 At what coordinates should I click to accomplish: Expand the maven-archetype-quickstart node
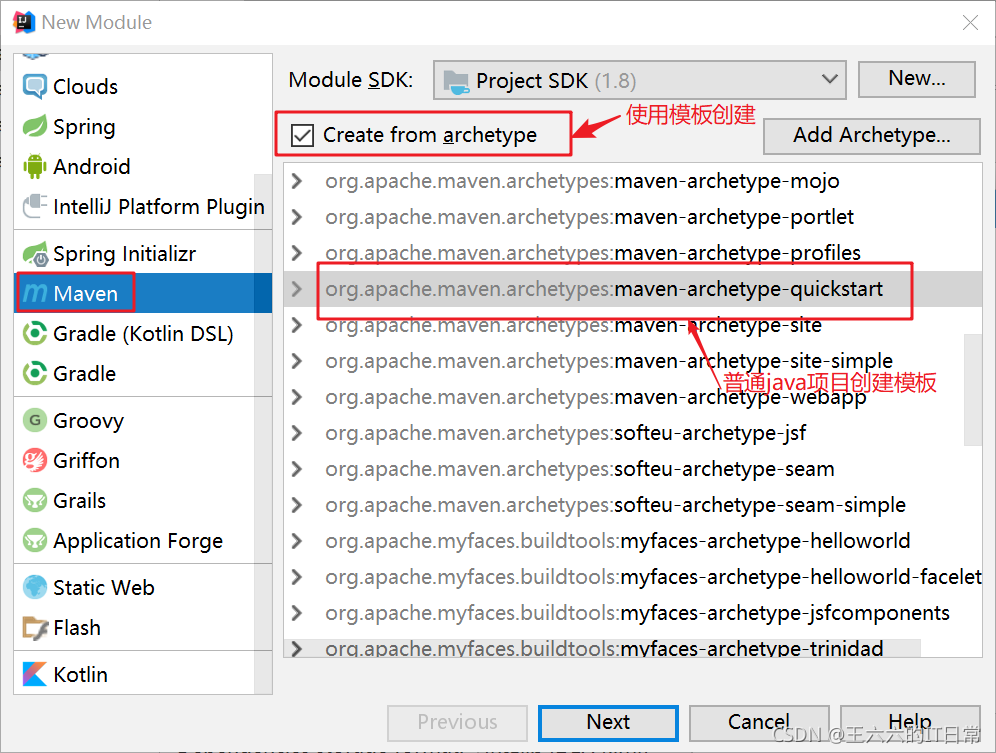coord(296,289)
